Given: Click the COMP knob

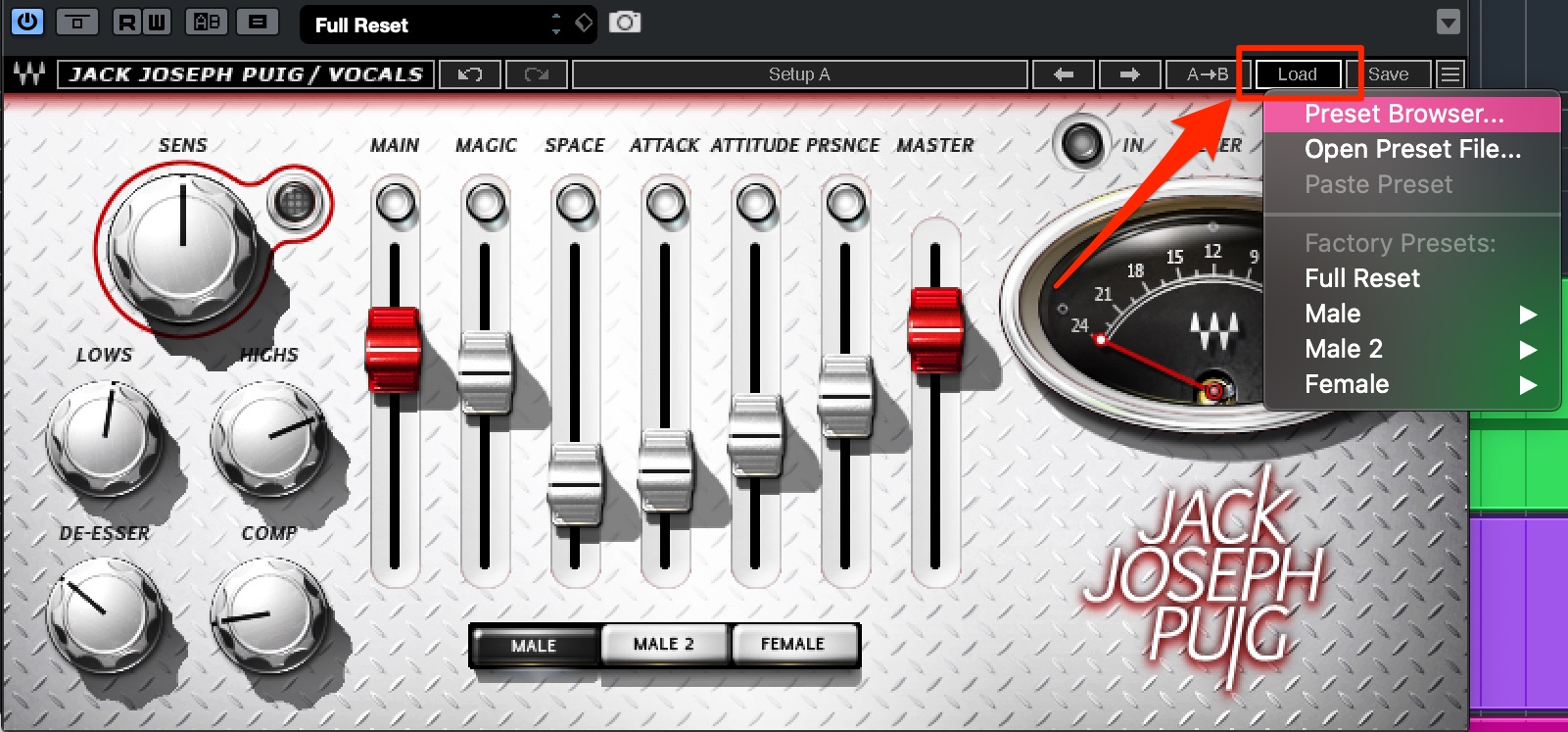Looking at the screenshot, I should pos(269,615).
